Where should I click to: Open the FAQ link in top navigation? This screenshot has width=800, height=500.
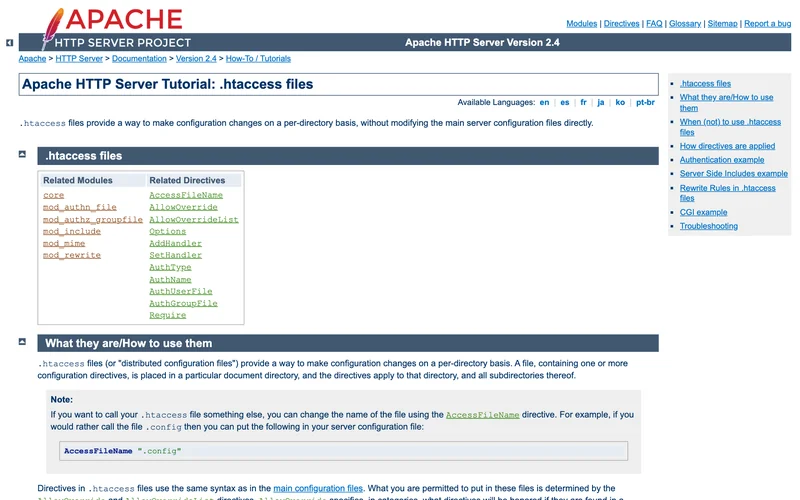pos(654,23)
